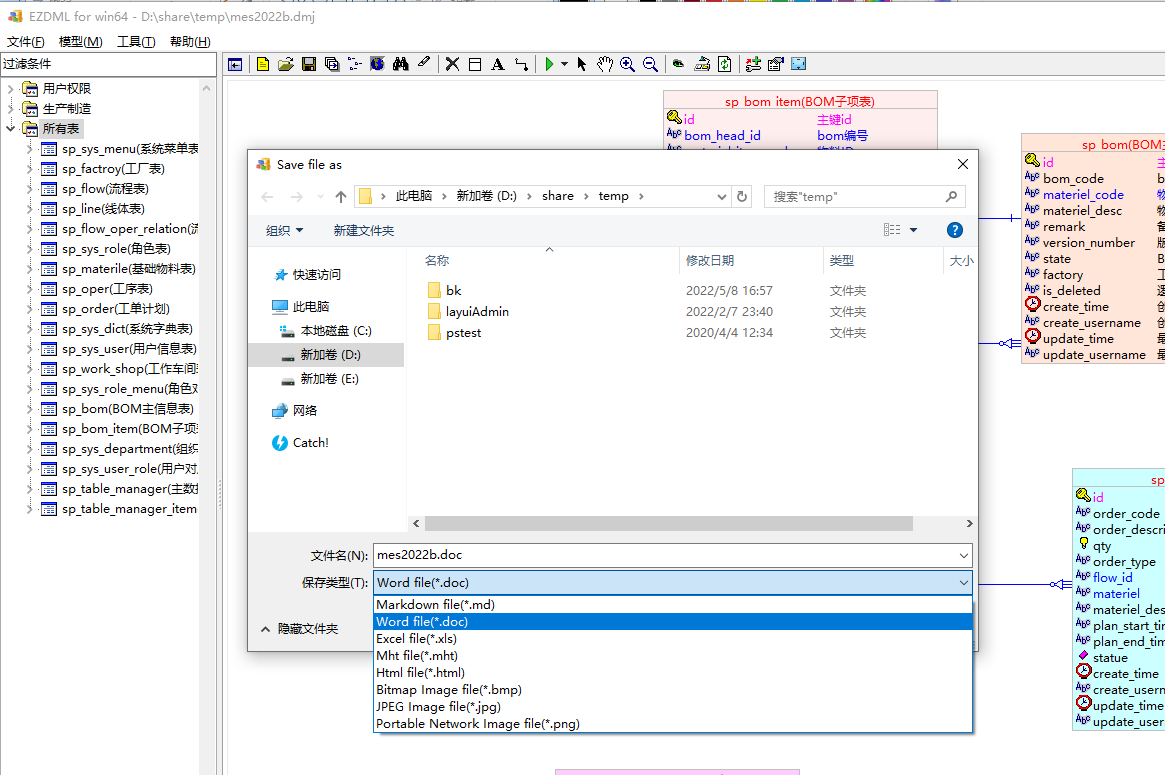Image resolution: width=1165 pixels, height=775 pixels.
Task: Expand the 生产制造 tree node
Action: point(10,109)
